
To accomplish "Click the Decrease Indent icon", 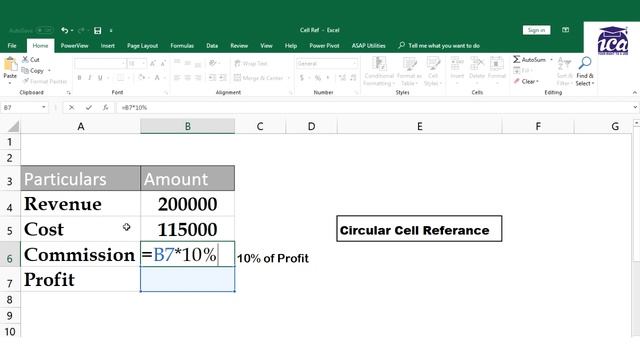I will tap(212, 78).
